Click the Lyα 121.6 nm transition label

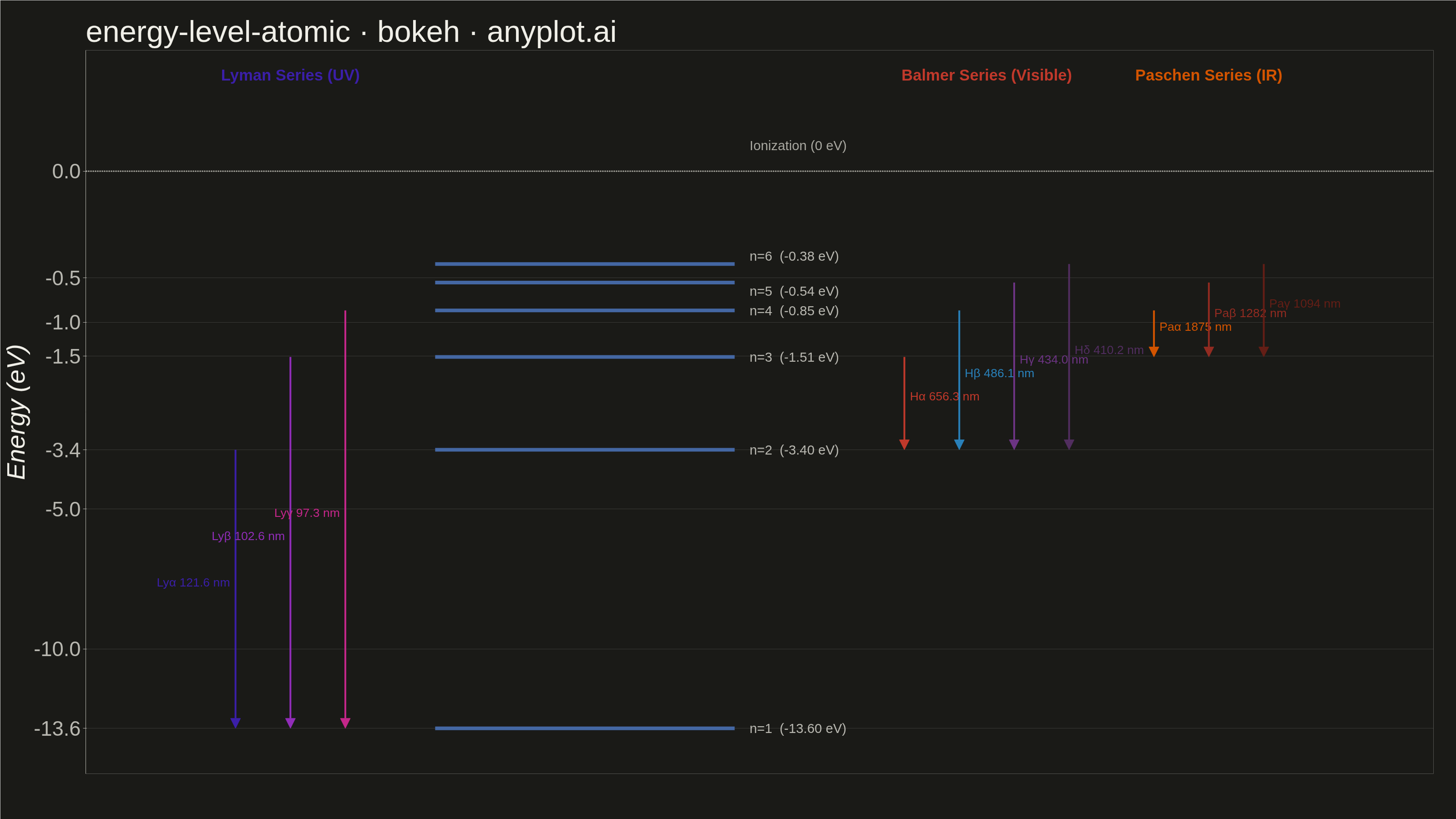[193, 582]
